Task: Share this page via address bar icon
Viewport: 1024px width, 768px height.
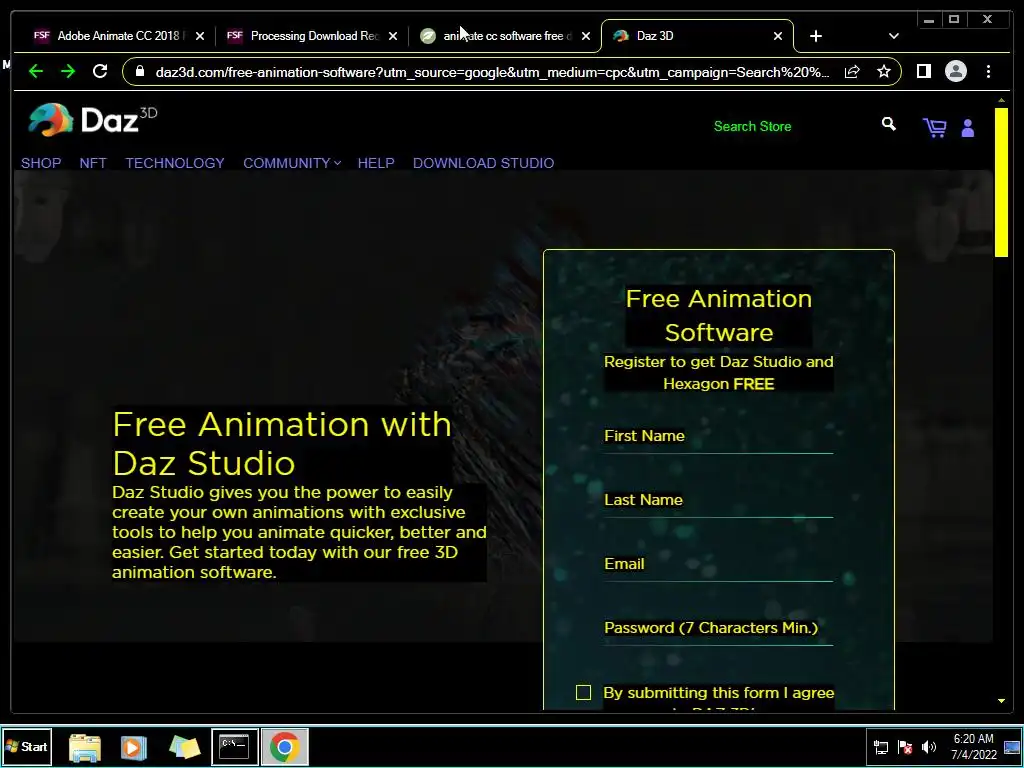Action: (852, 72)
